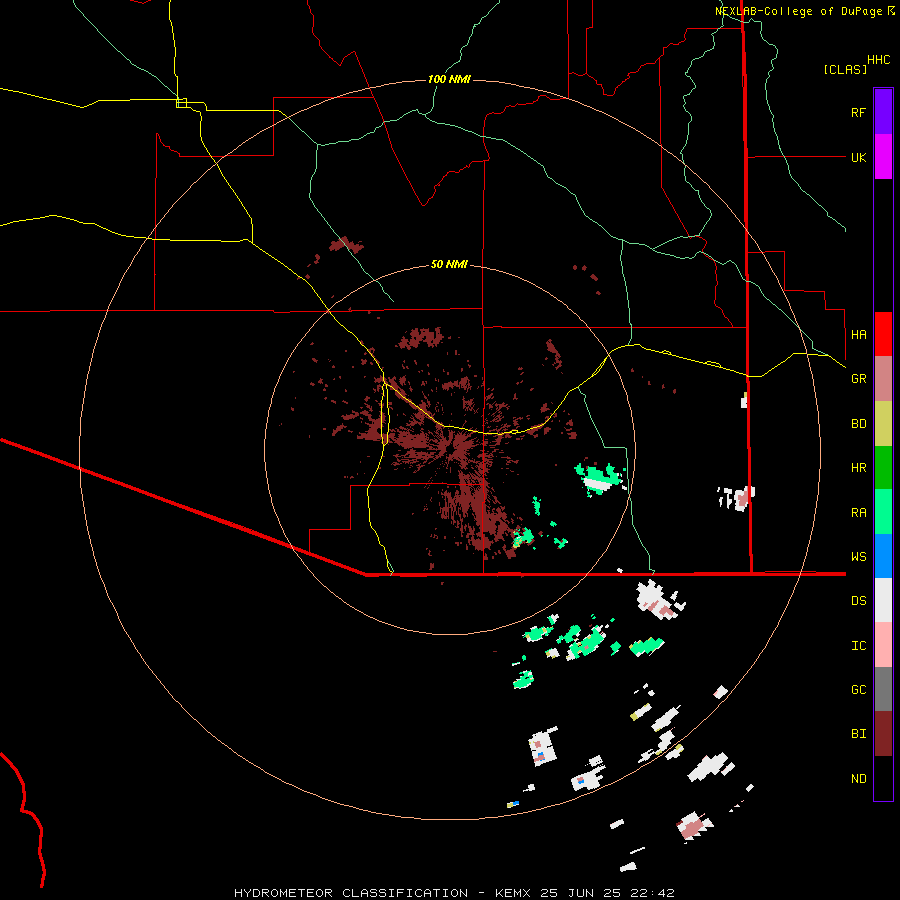Viewport: 900px width, 900px height.
Task: Click the gray GC ground clutter swatch
Action: (883, 689)
